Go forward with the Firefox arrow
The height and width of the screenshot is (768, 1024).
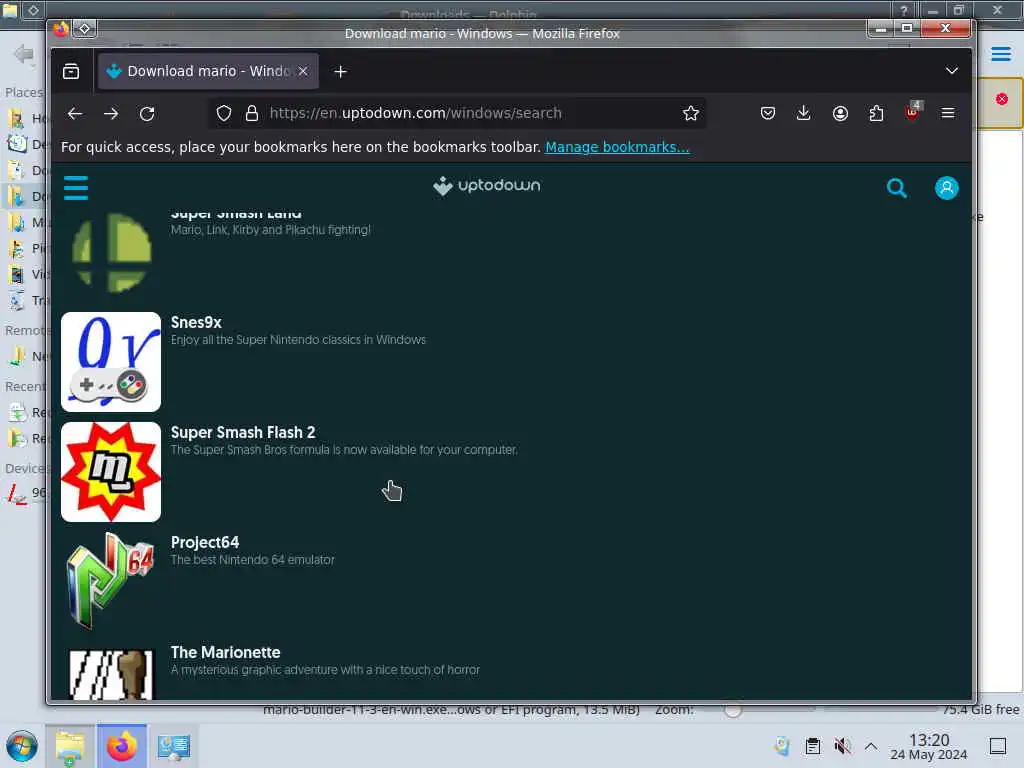coord(111,114)
